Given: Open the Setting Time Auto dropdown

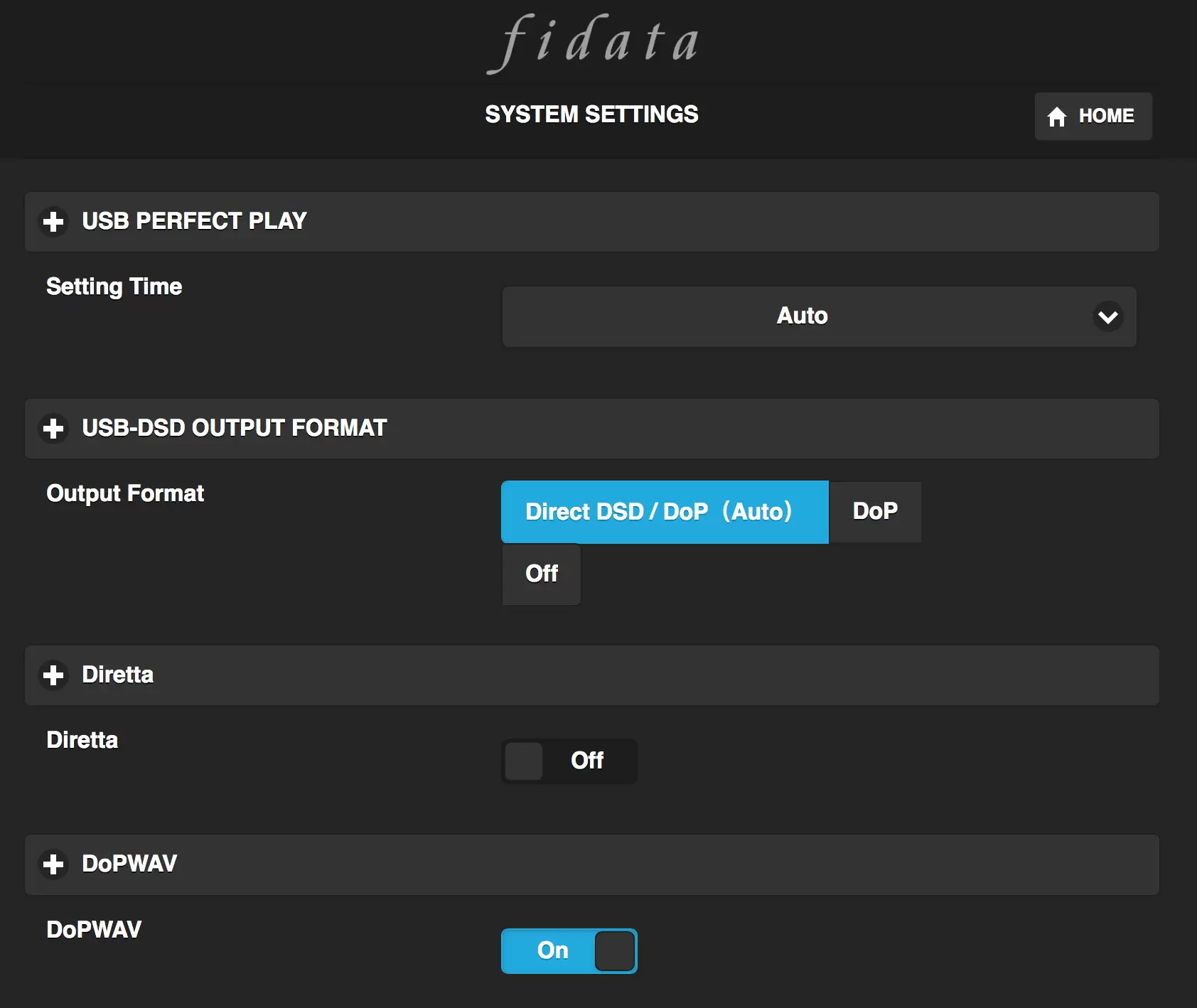Looking at the screenshot, I should pos(802,316).
